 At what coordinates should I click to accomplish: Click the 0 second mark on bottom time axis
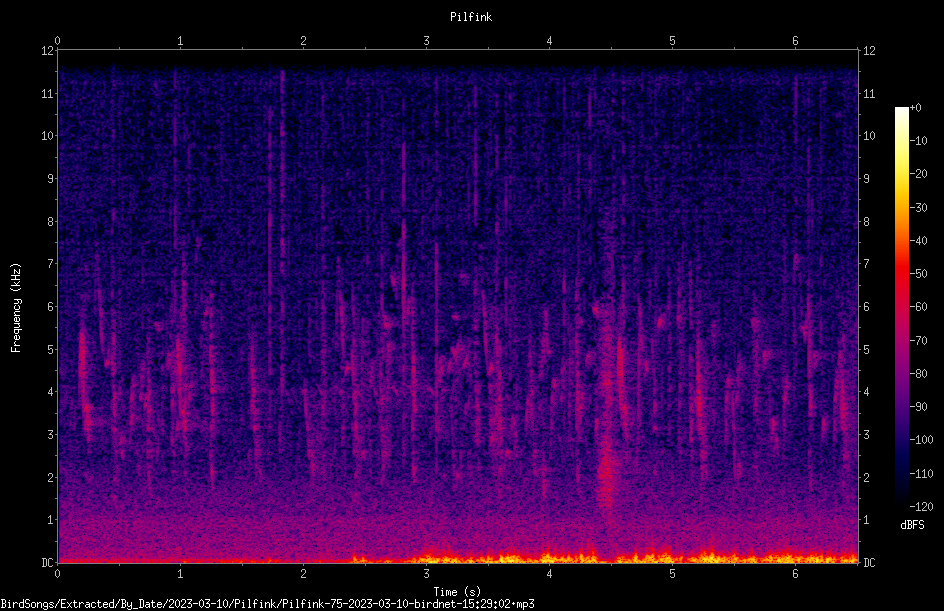[57, 574]
